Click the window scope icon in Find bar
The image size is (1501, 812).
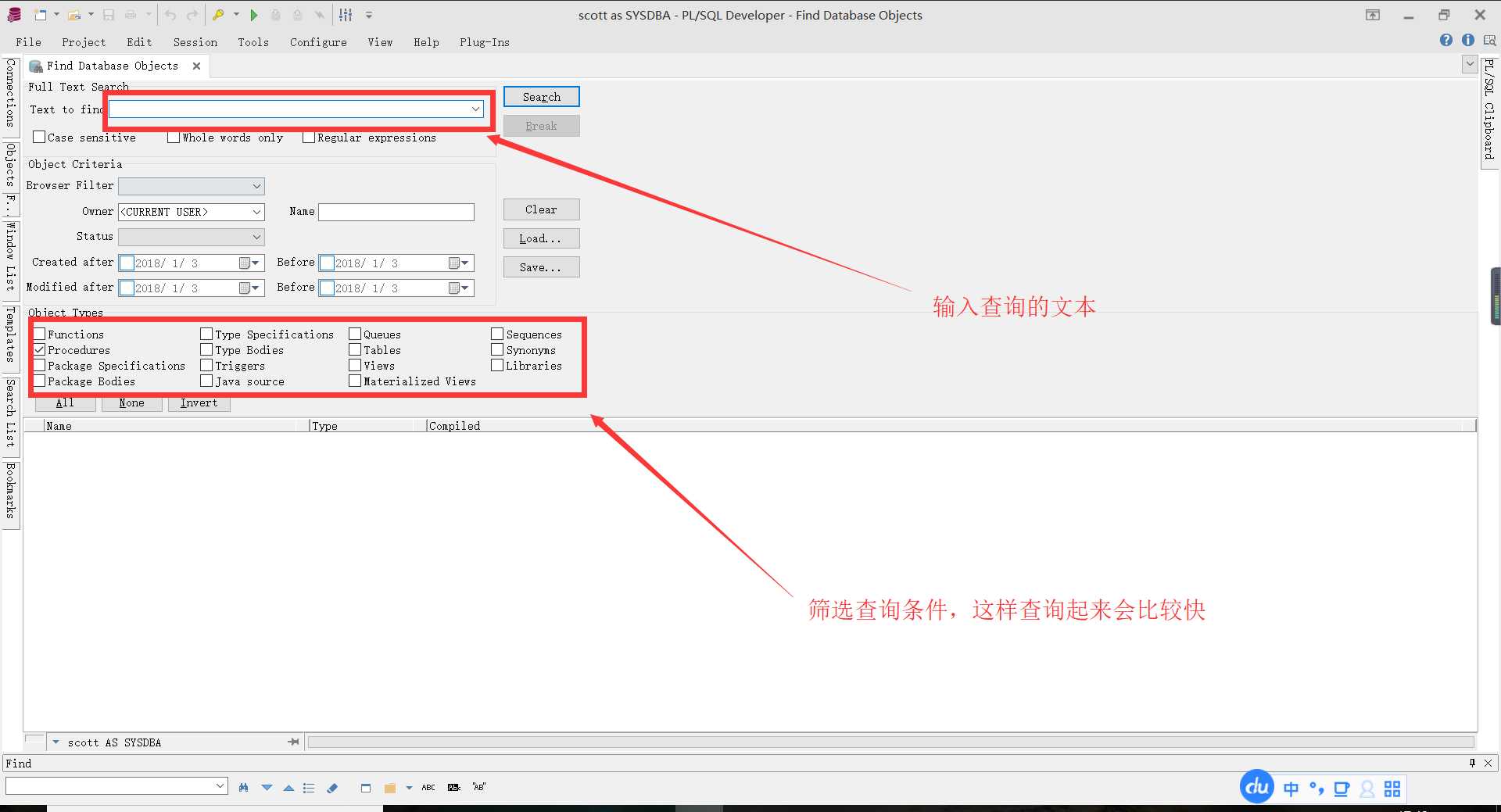pyautogui.click(x=366, y=788)
